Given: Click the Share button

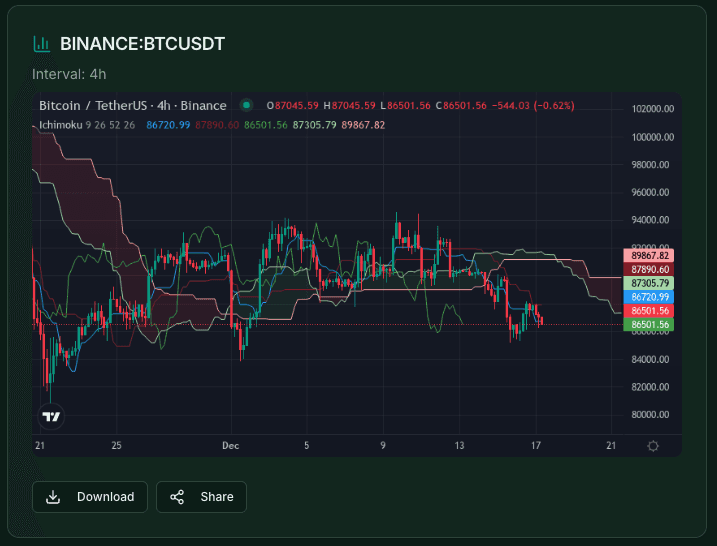Looking at the screenshot, I should coord(201,497).
